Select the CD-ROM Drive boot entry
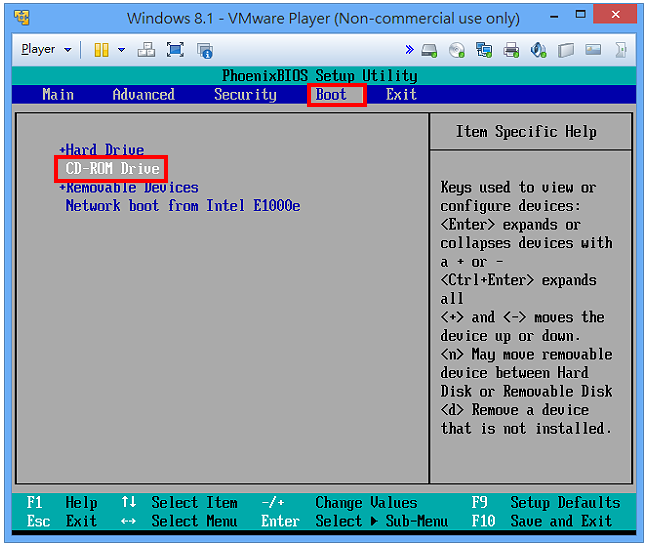The height and width of the screenshot is (549, 649). click(x=111, y=169)
